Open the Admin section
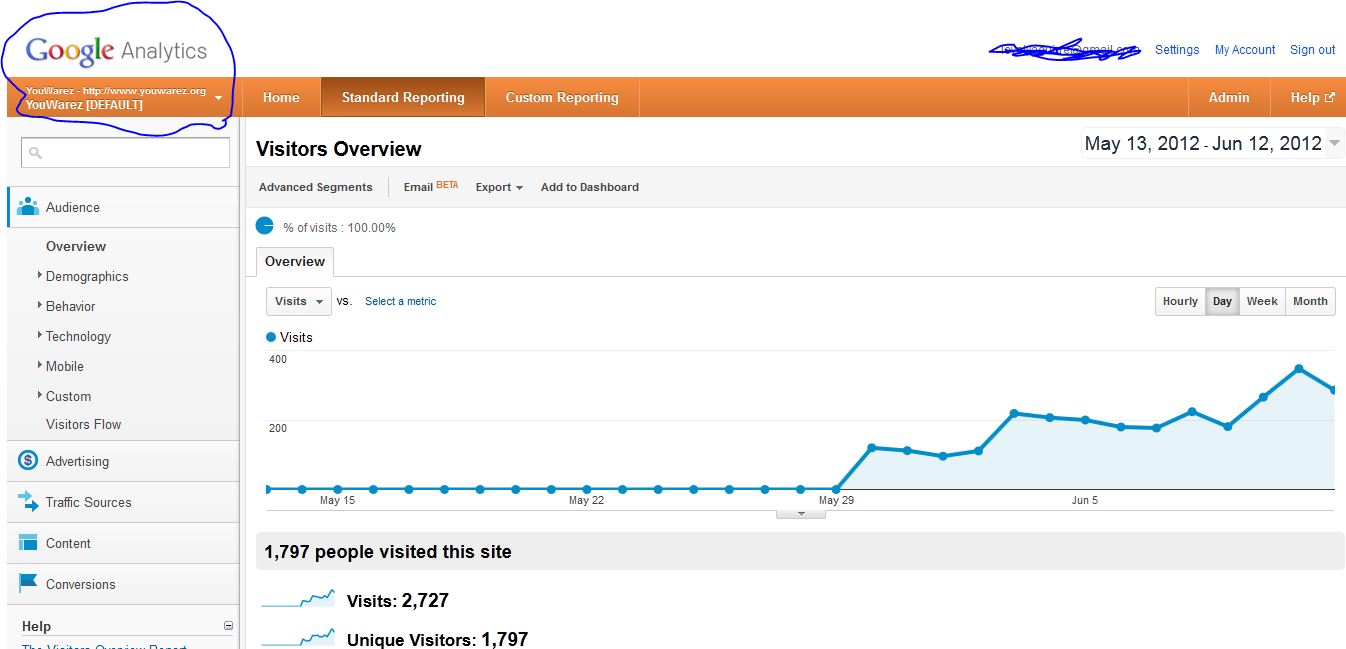Image resolution: width=1346 pixels, height=649 pixels. pyautogui.click(x=1229, y=98)
